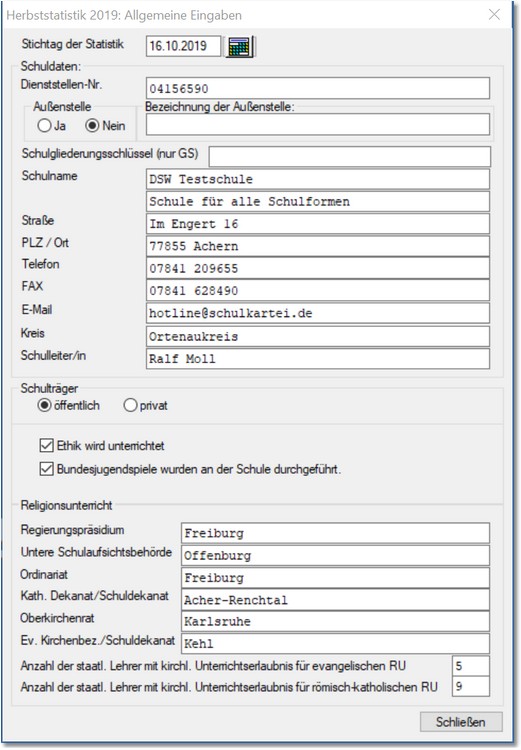
Task: Click the Stichtag der Statistik date field
Action: 183,46
